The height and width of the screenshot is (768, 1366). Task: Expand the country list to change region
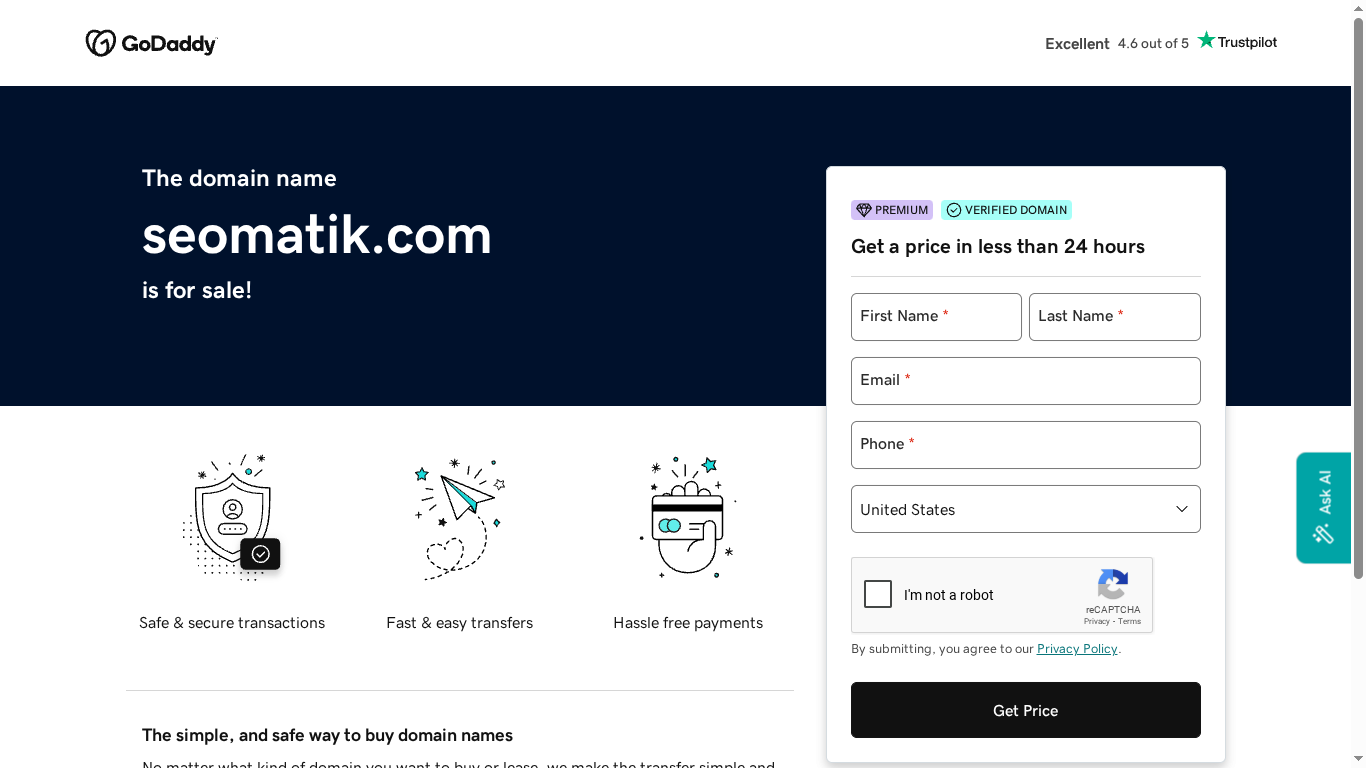coord(1025,509)
